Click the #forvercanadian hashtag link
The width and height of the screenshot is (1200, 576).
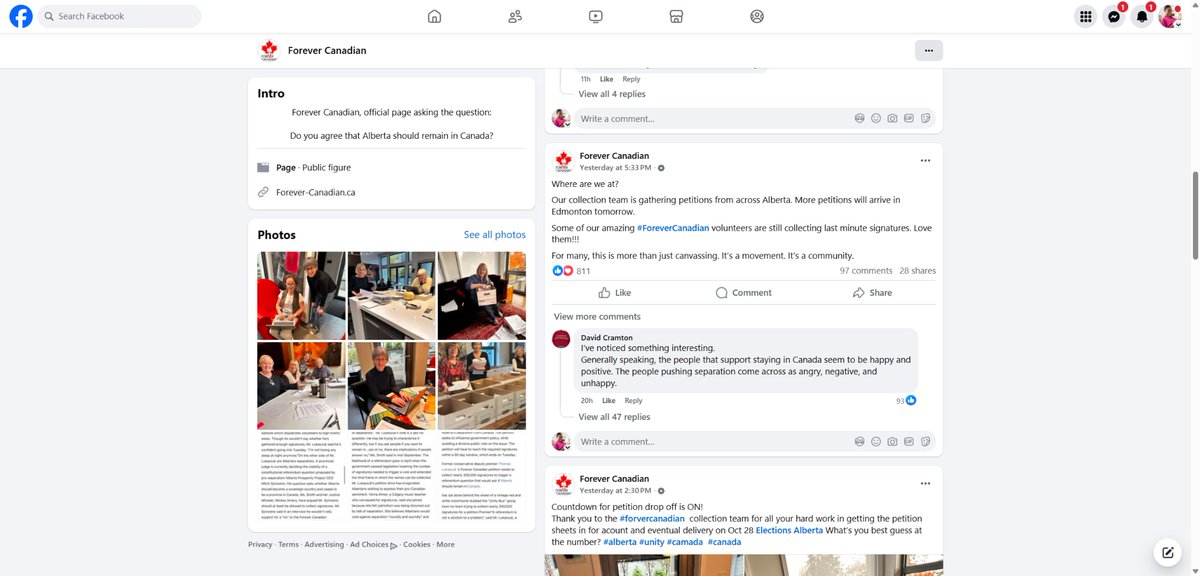point(652,518)
